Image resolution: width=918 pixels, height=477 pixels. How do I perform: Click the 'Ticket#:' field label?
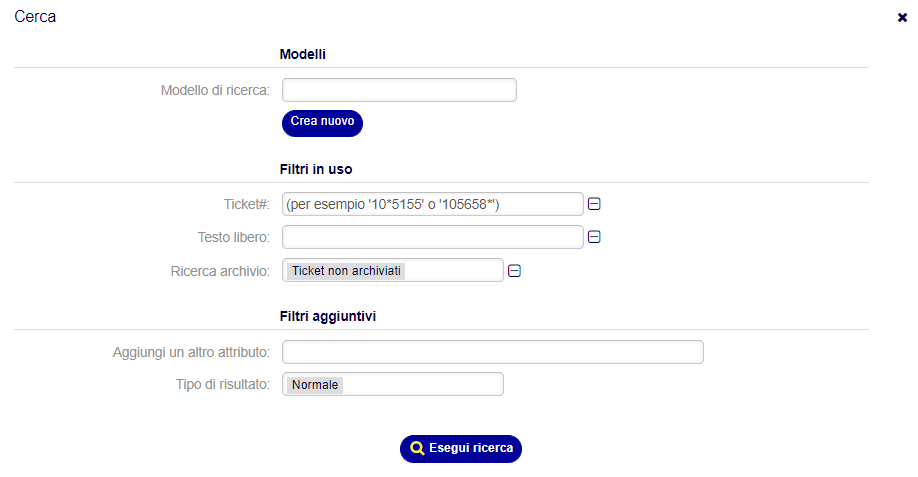[x=246, y=204]
